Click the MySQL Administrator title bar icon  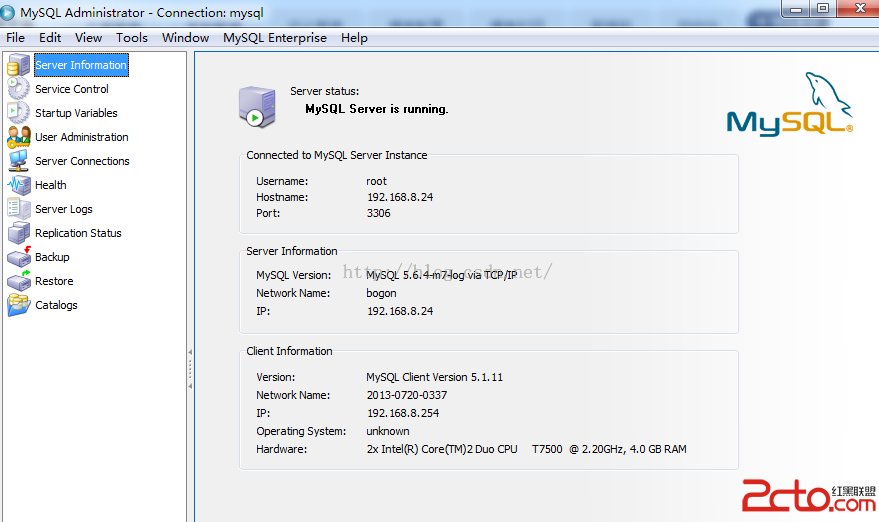point(7,12)
